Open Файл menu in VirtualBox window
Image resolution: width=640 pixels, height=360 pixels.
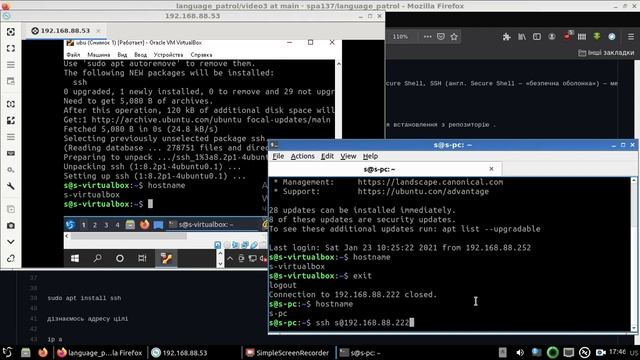coord(73,55)
